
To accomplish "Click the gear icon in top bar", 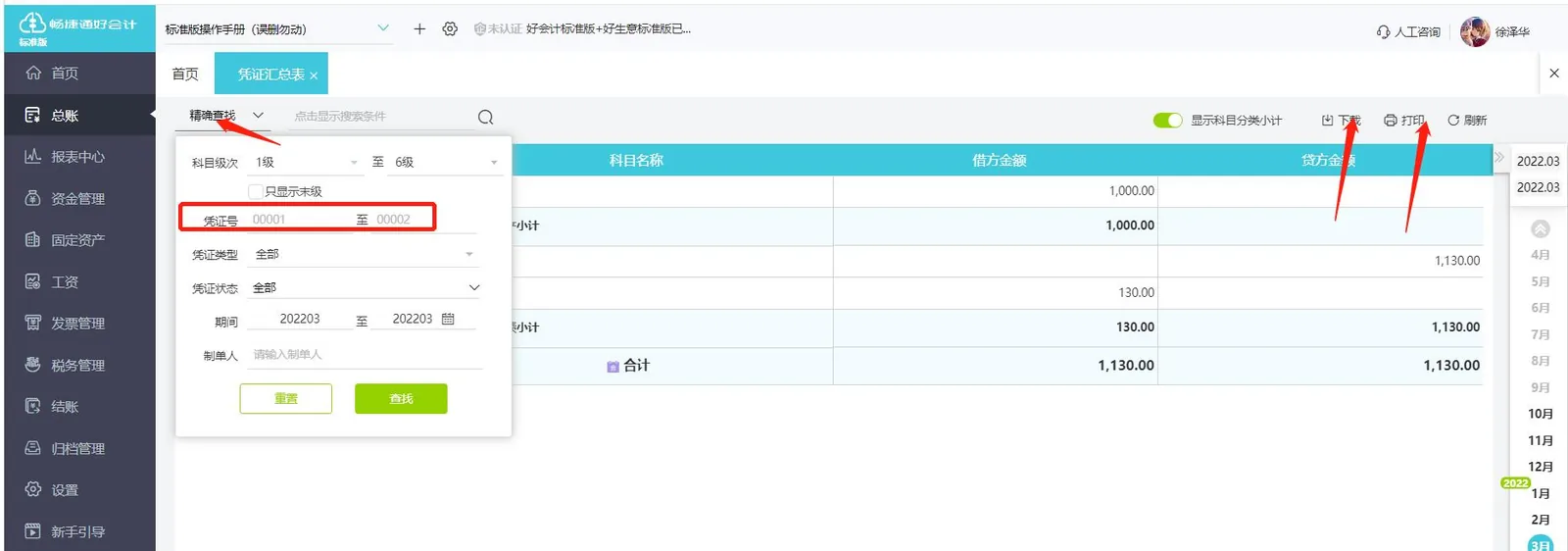I will pyautogui.click(x=450, y=28).
